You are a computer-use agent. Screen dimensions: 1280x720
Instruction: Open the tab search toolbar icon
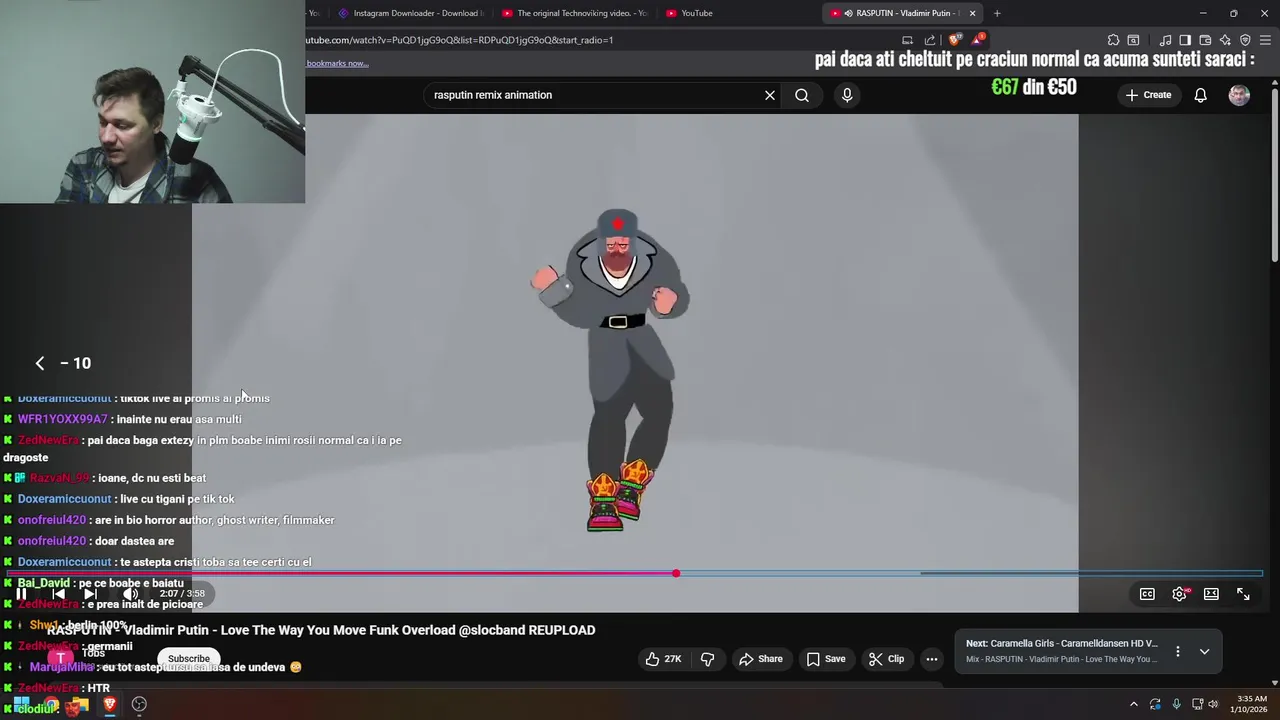point(1133,40)
